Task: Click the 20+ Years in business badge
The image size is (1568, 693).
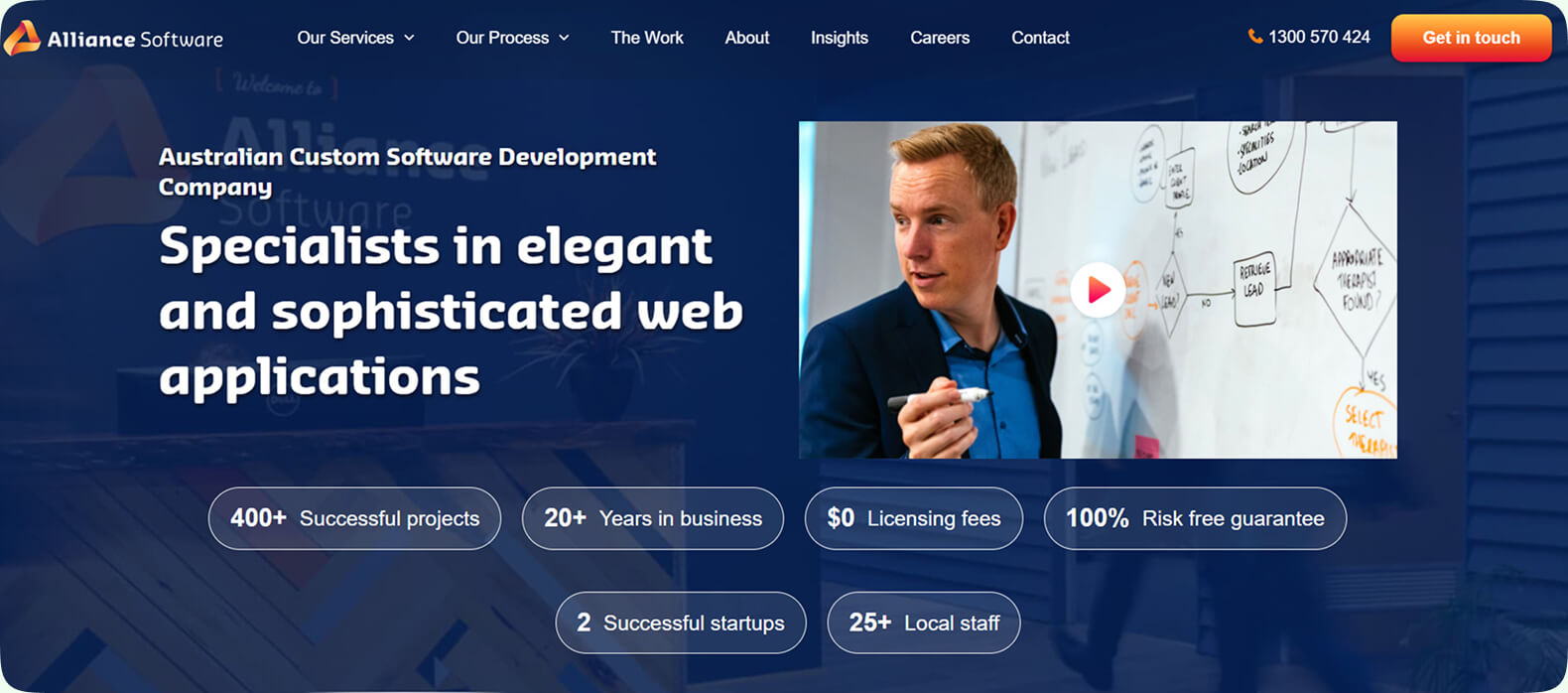Action: tap(653, 518)
